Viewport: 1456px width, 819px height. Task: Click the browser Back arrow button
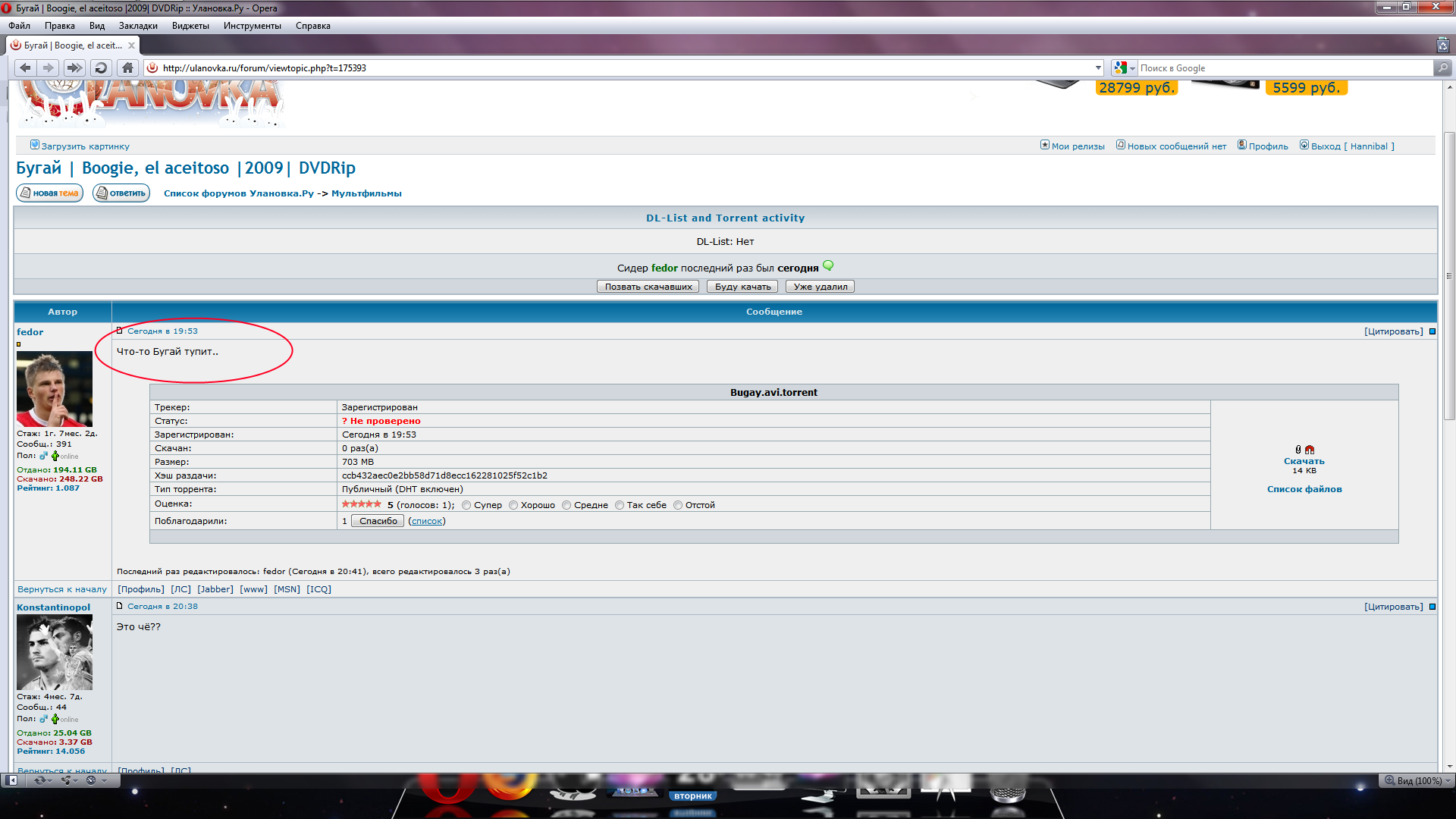(x=25, y=67)
